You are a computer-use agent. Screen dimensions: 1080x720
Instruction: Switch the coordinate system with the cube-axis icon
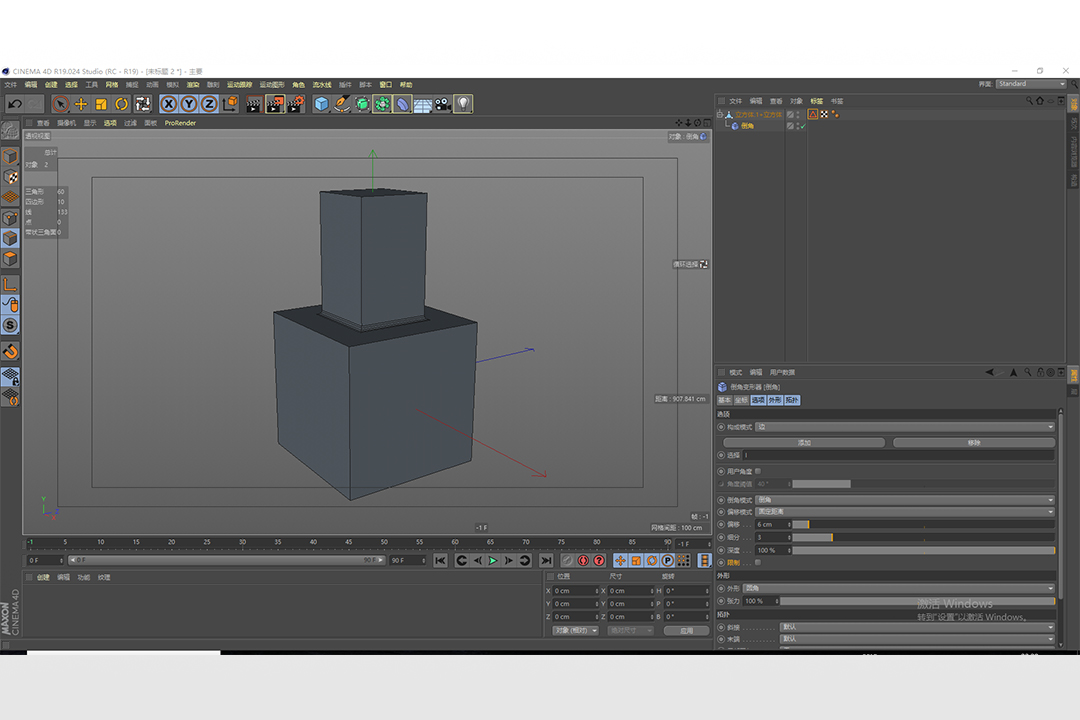click(230, 104)
